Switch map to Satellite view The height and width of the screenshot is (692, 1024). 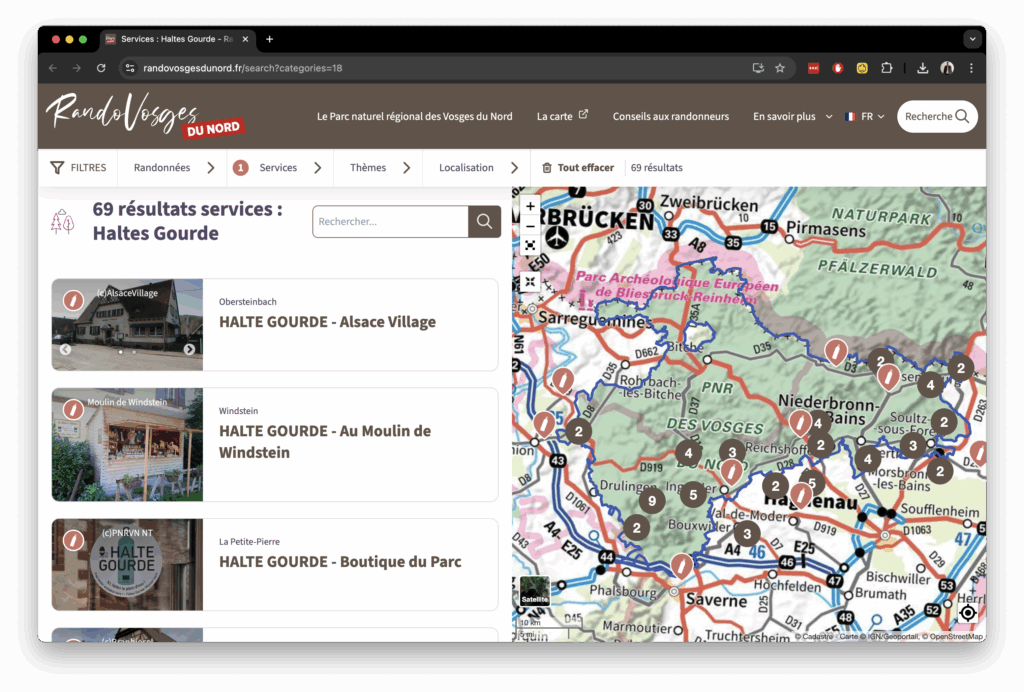coord(535,590)
